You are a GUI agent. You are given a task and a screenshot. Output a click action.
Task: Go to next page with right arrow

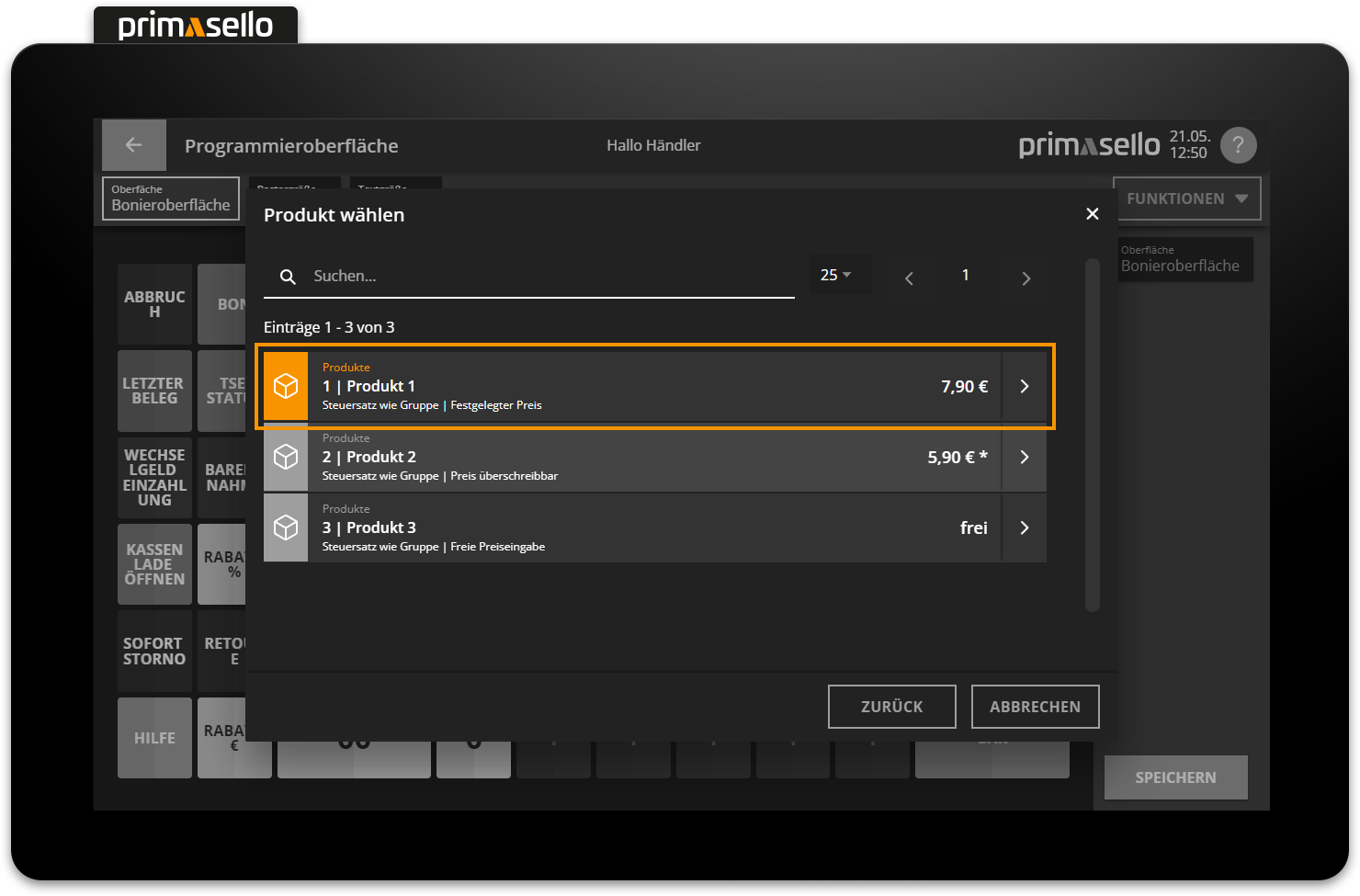pos(1025,277)
